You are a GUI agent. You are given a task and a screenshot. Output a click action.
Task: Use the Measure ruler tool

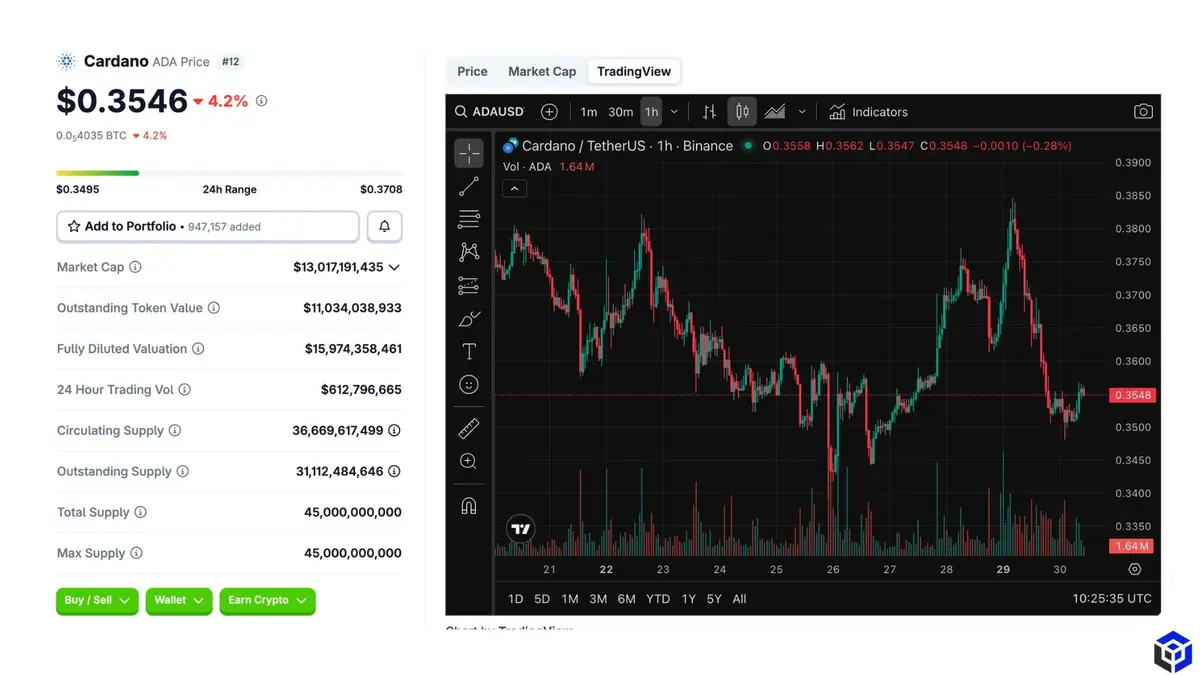(x=468, y=428)
